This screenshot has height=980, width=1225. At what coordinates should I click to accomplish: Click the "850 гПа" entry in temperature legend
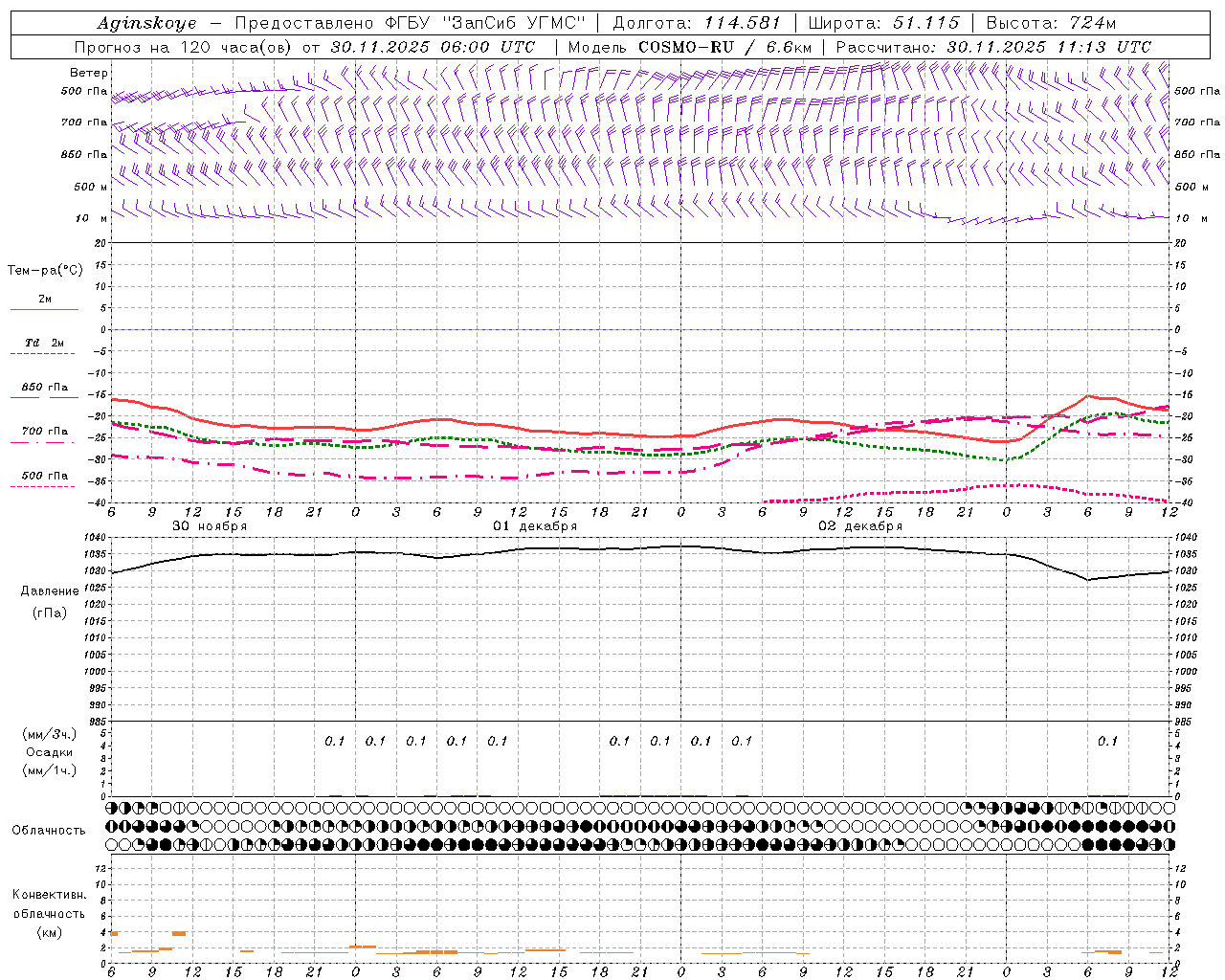click(x=44, y=388)
